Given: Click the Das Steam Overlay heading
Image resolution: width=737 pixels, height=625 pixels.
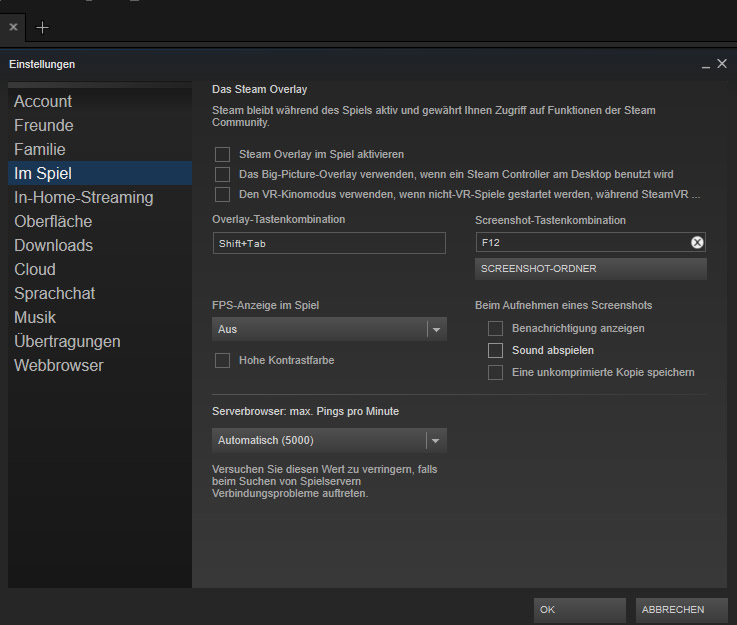Looking at the screenshot, I should coord(259,89).
